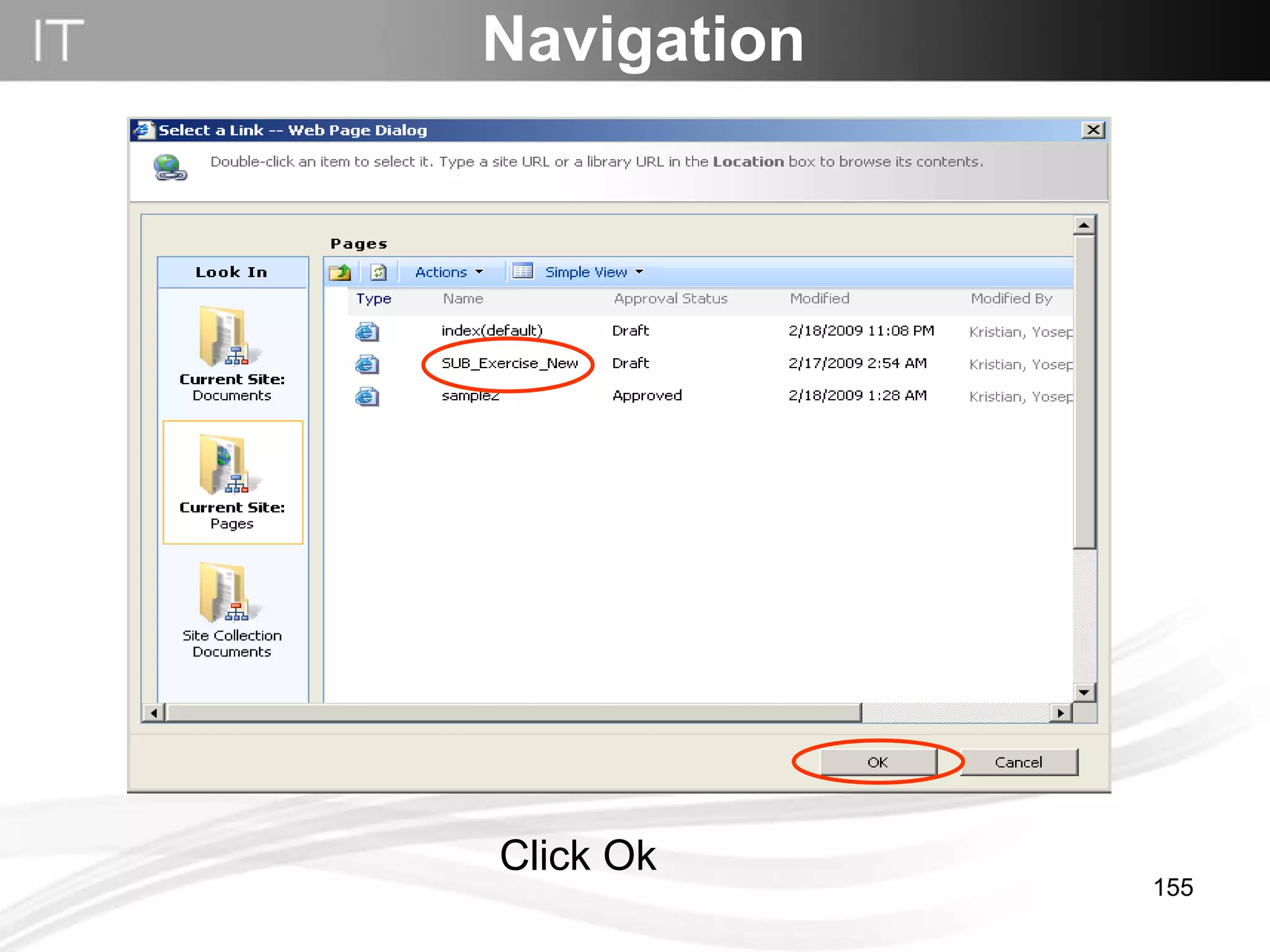Select Site Collection Documents folder

pos(232,610)
